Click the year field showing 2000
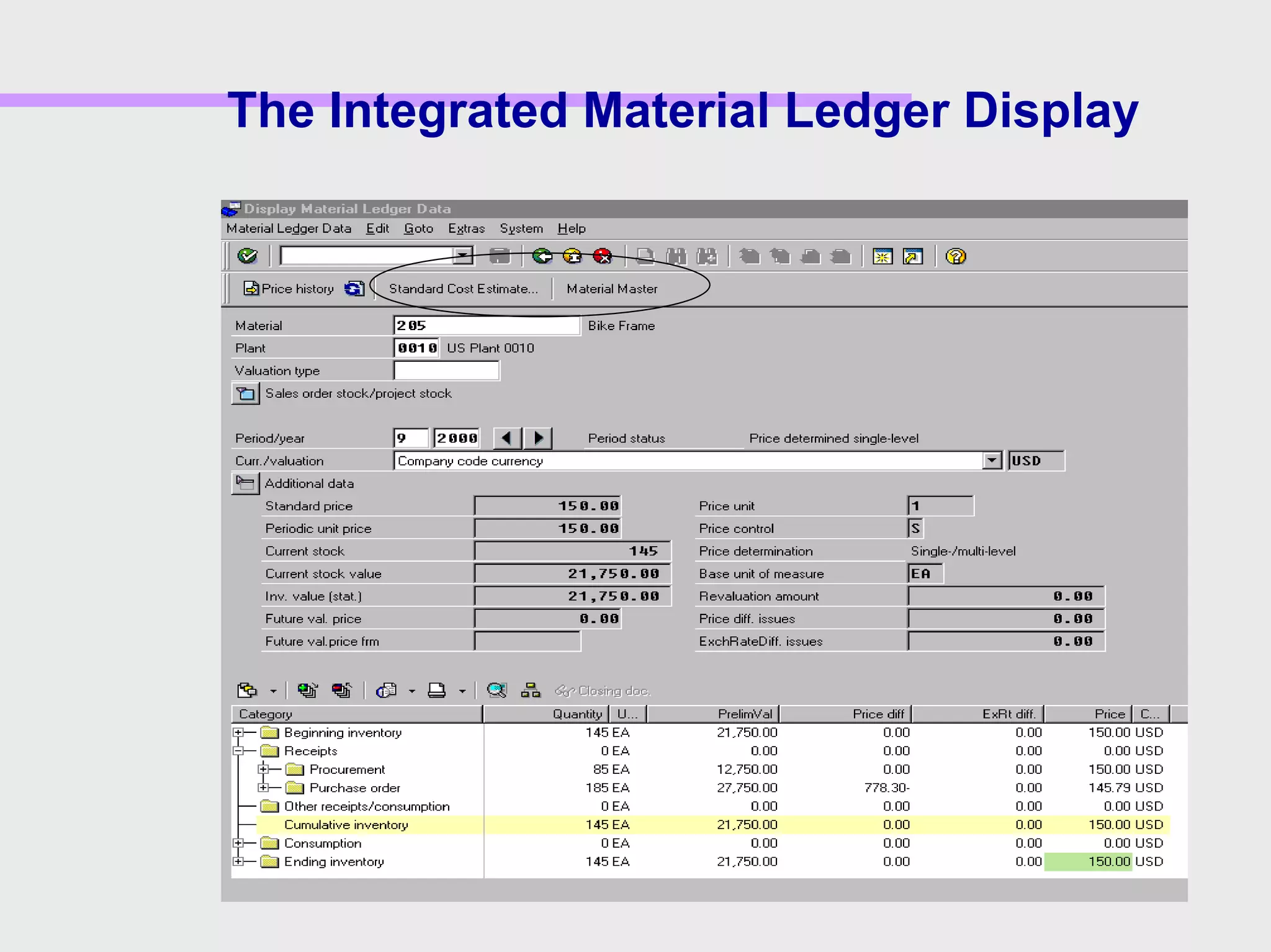Screen dimensions: 1271x952 point(457,438)
